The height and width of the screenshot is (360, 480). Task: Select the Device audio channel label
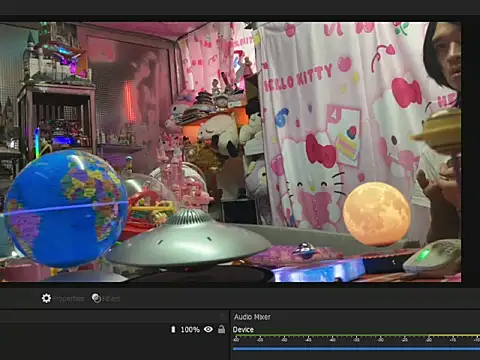coord(243,329)
